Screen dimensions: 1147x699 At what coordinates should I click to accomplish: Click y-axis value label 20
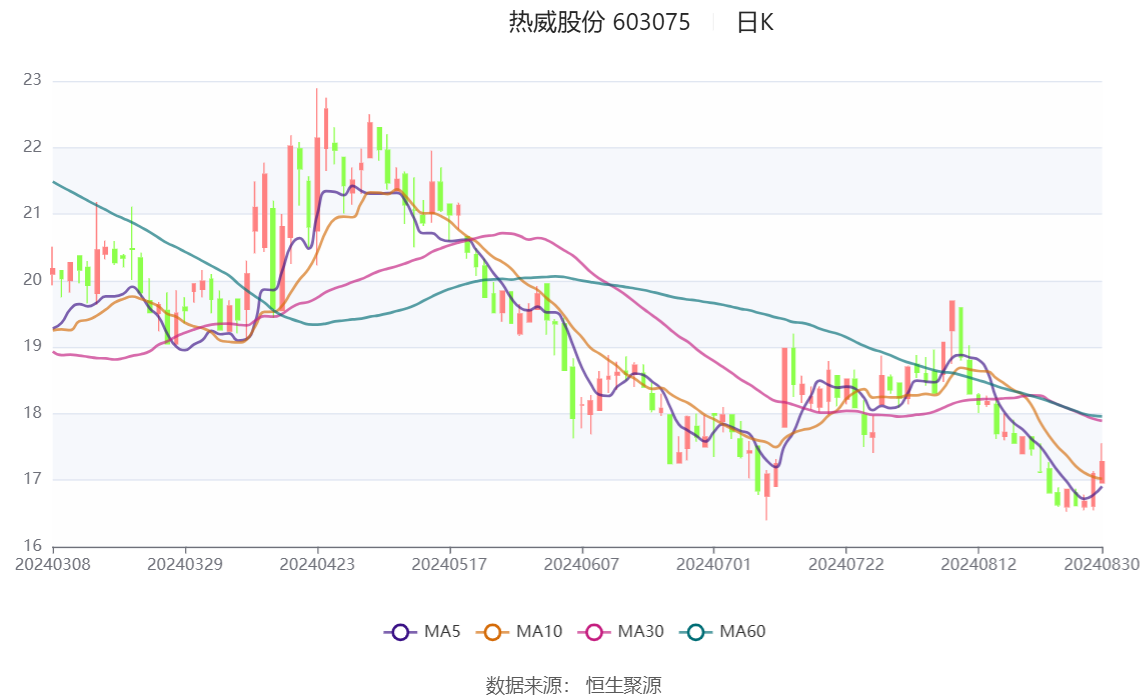click(32, 280)
